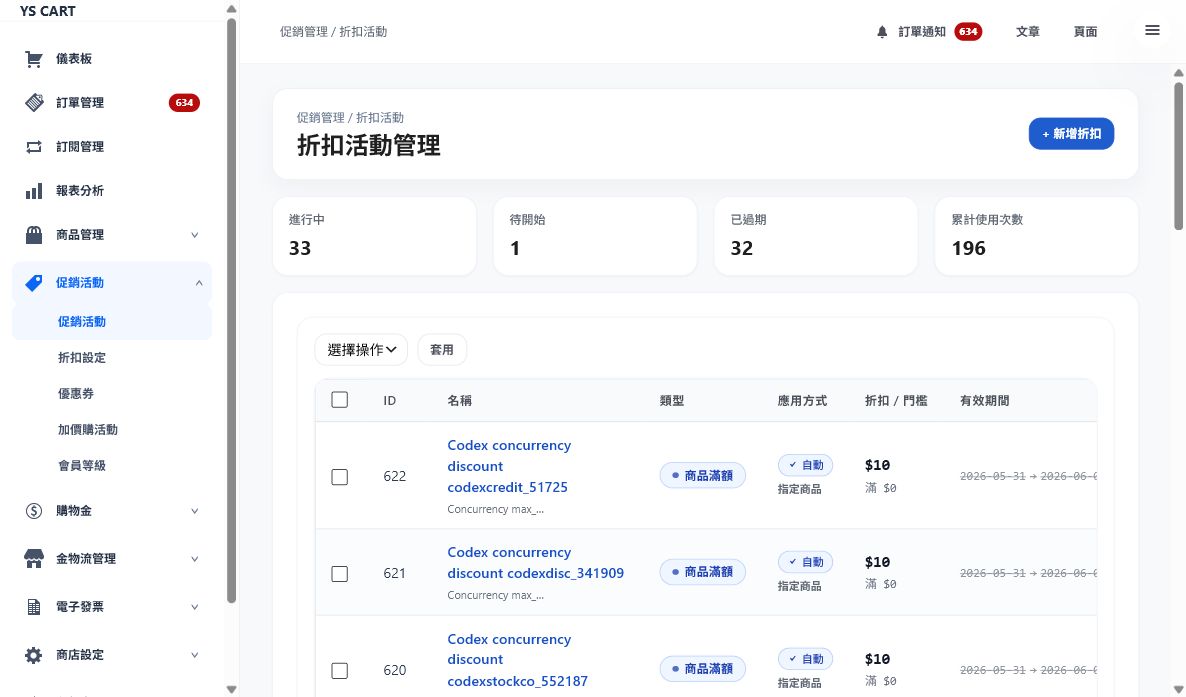The width and height of the screenshot is (1186, 697).
Task: Toggle the select-all checkbox in table header
Action: click(x=340, y=400)
